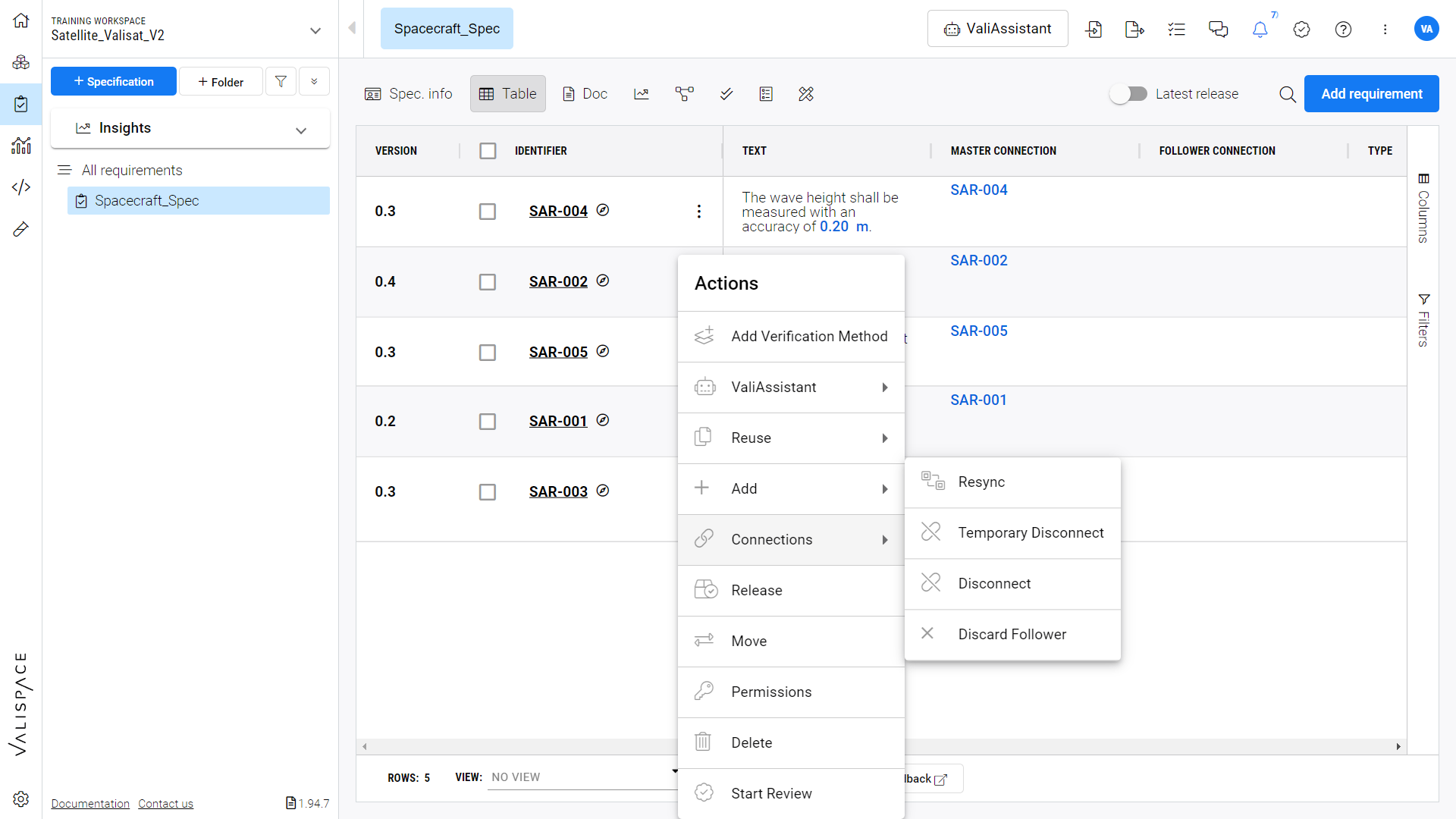
Task: Open the Documentation link
Action: 90,804
